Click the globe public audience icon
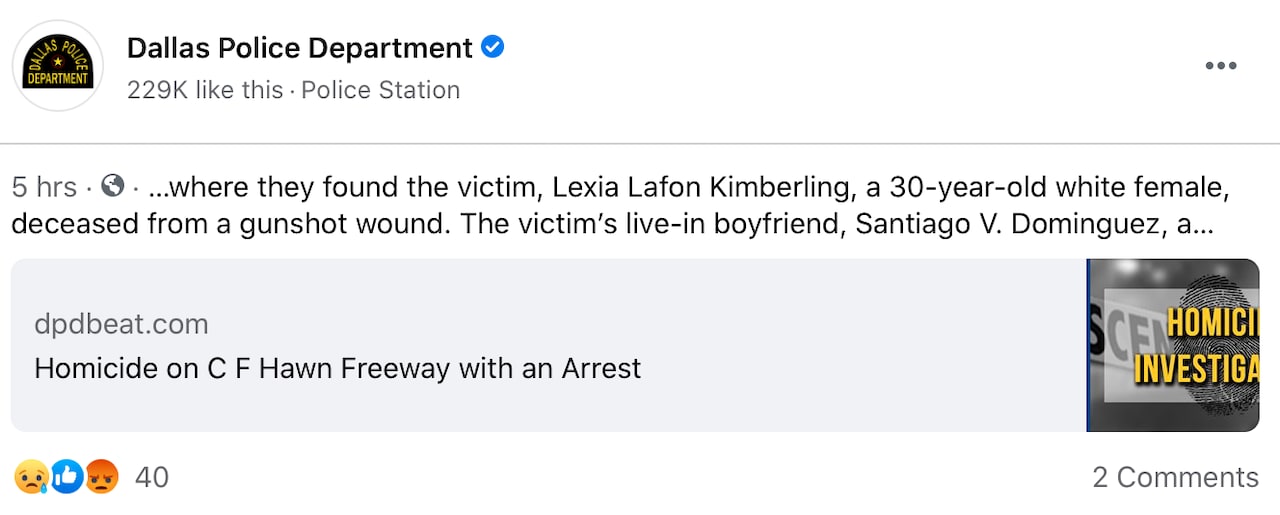This screenshot has height=515, width=1280. [113, 186]
